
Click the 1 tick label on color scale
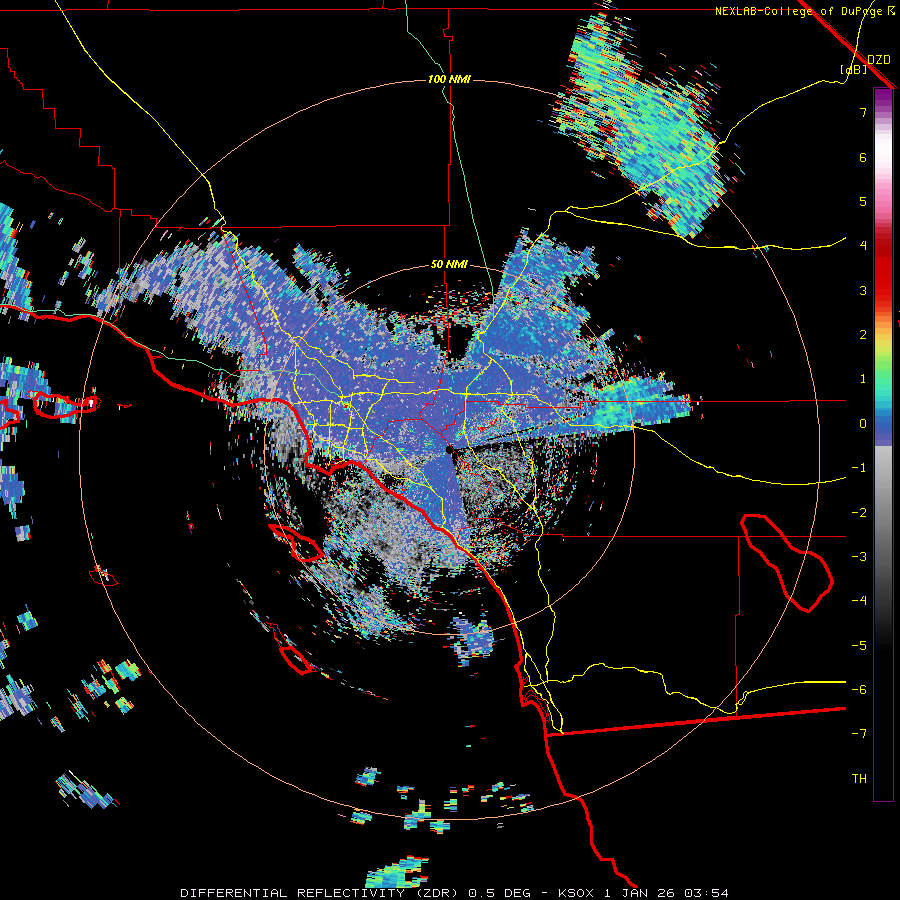point(863,379)
